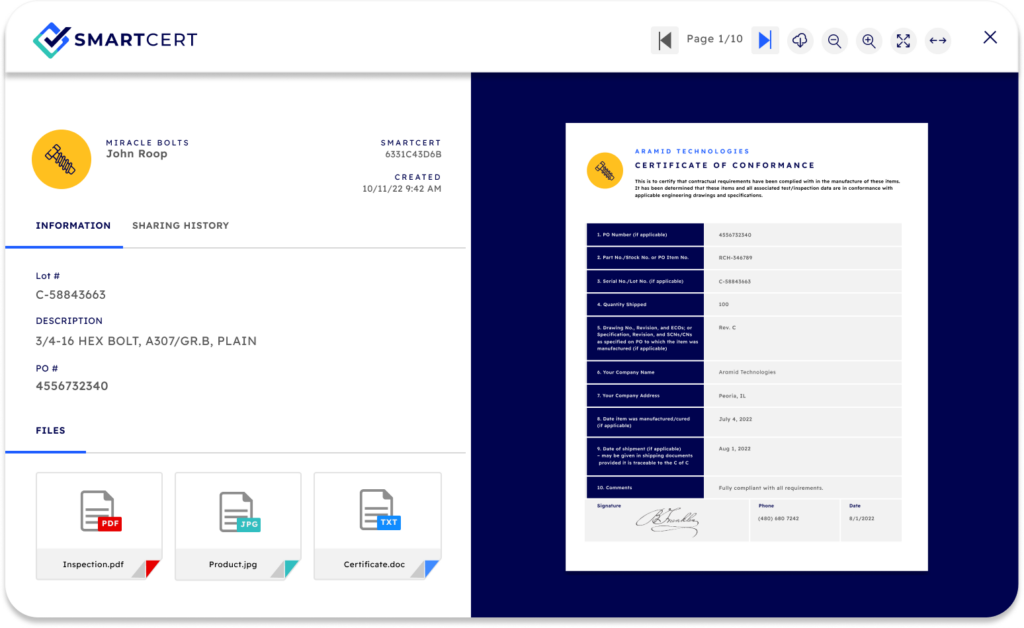This screenshot has width=1024, height=628.
Task: Close the SmartCert viewer
Action: (990, 38)
